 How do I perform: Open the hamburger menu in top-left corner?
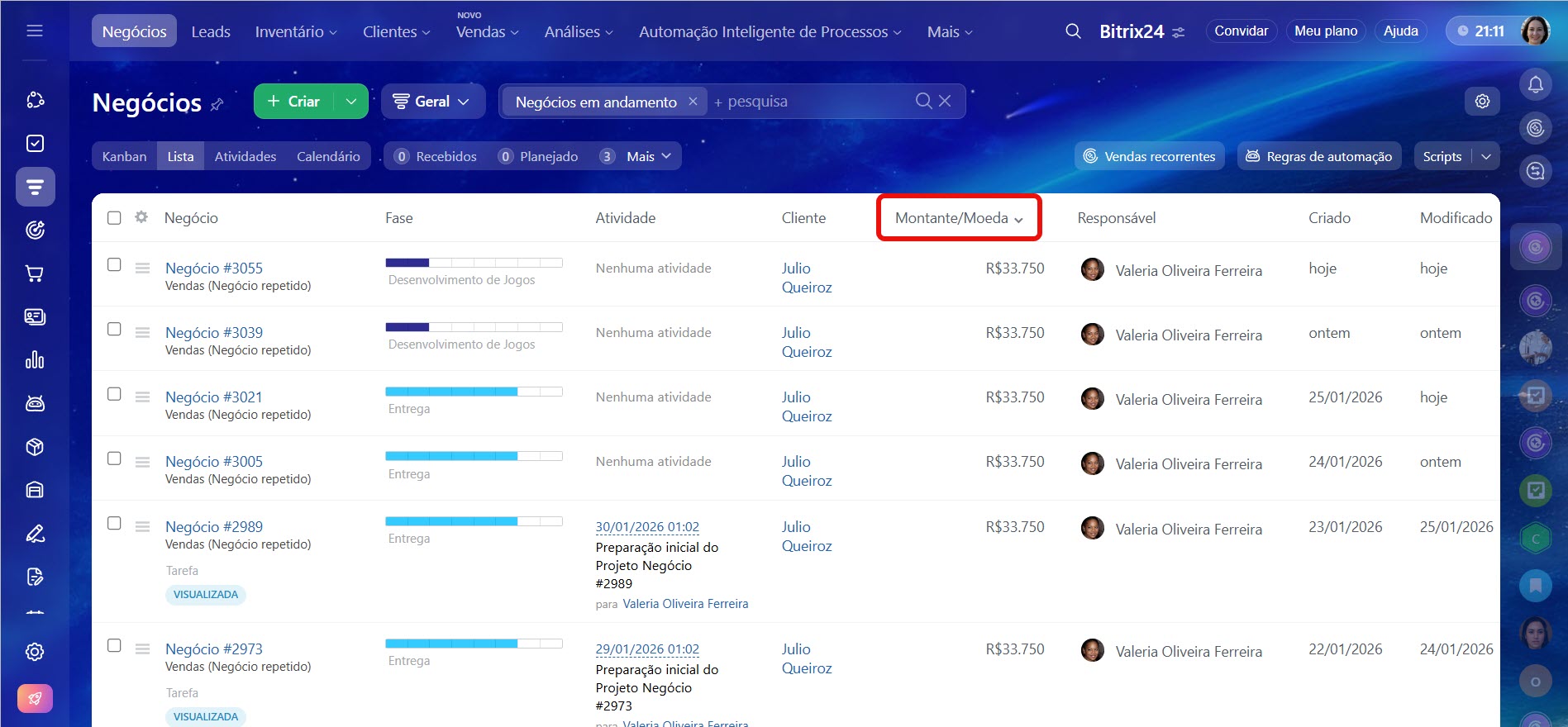35,31
